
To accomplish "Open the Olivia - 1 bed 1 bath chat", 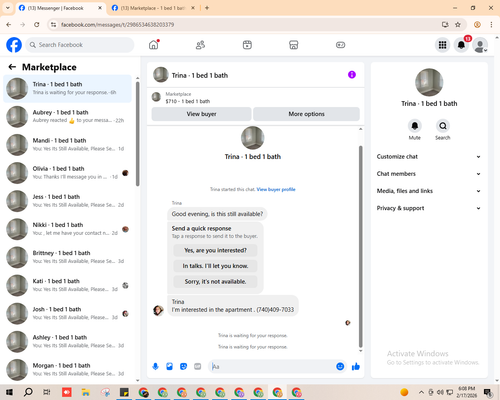I will pos(67,173).
